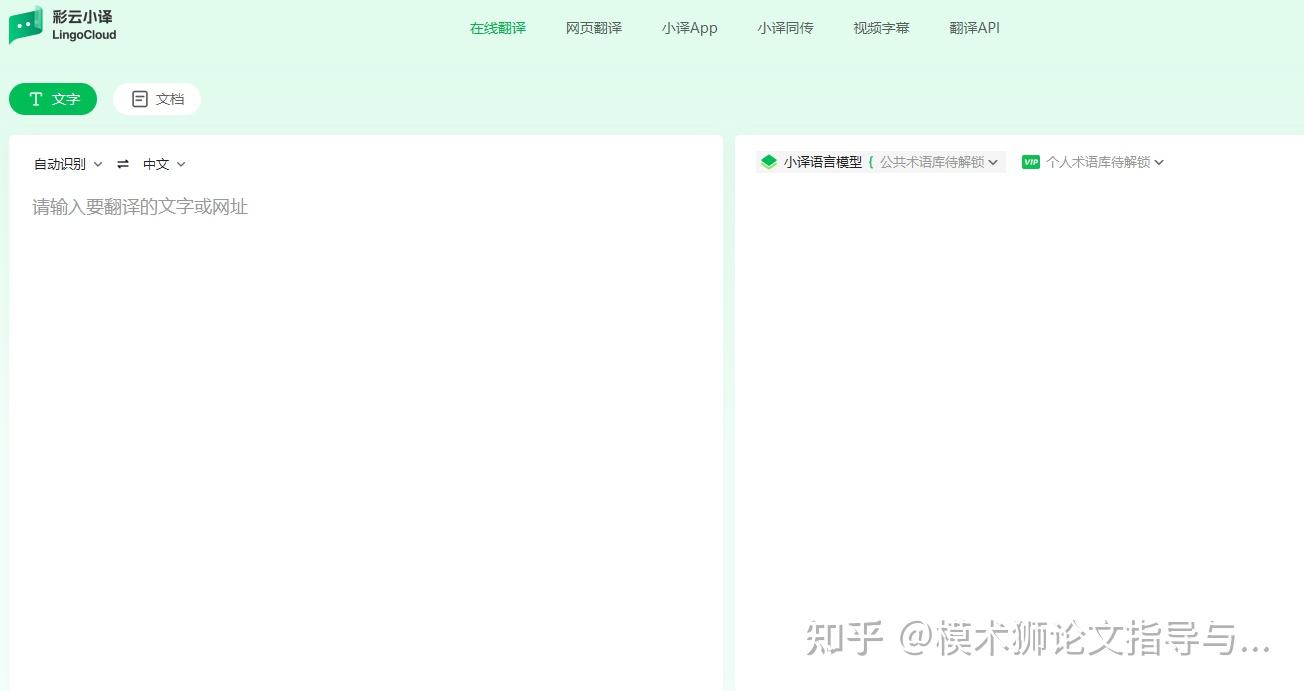Open the 网页翻译 menu item
The width and height of the screenshot is (1304, 691).
point(593,28)
